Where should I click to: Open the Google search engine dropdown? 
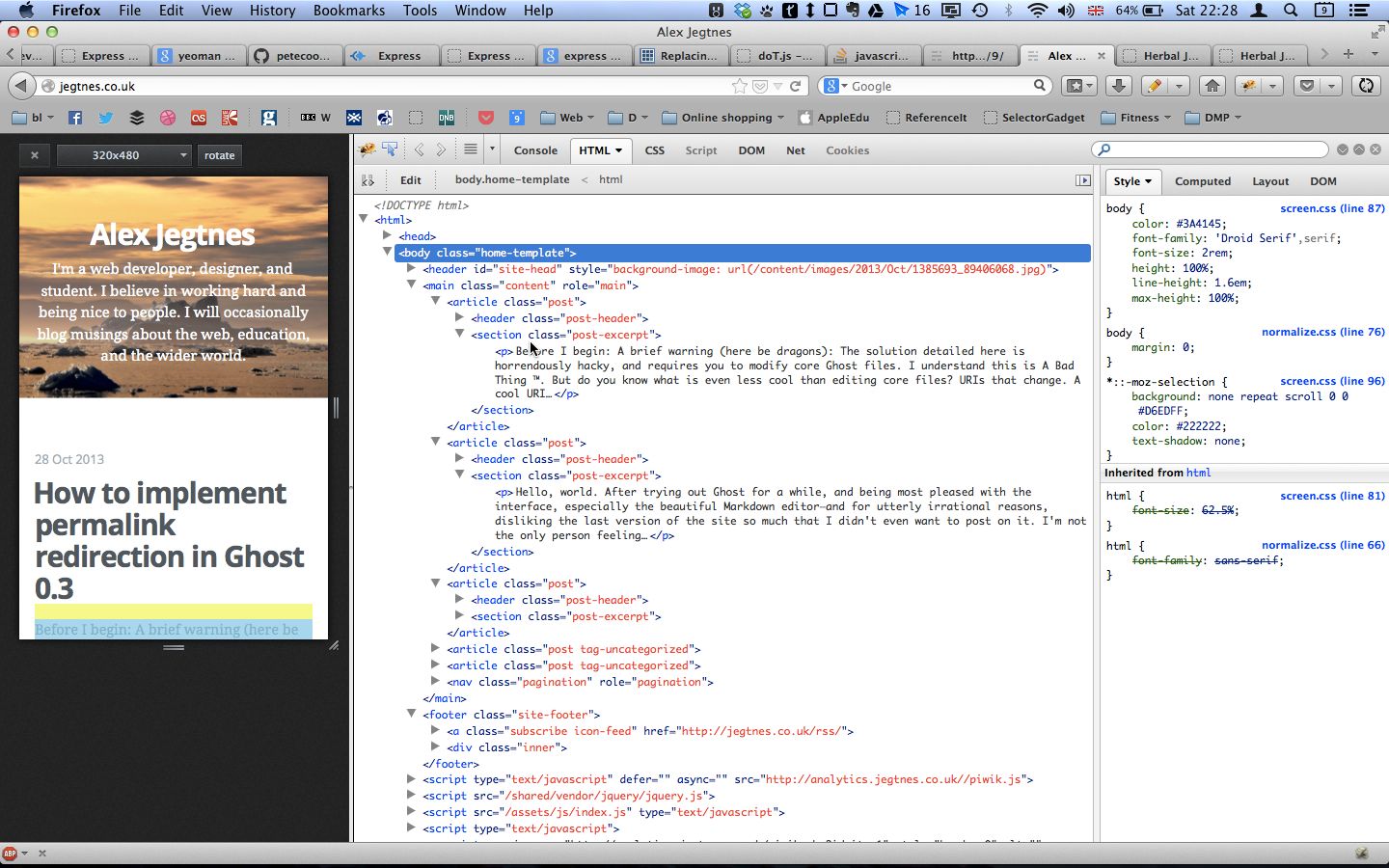pyautogui.click(x=835, y=86)
